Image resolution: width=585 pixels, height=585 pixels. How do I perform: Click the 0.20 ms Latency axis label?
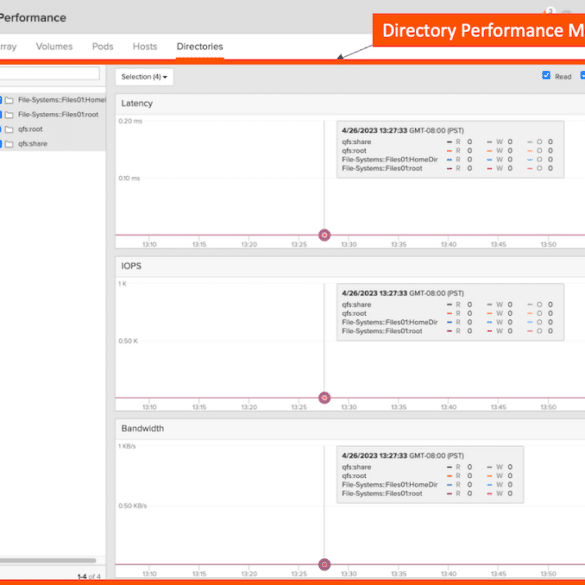pos(130,121)
